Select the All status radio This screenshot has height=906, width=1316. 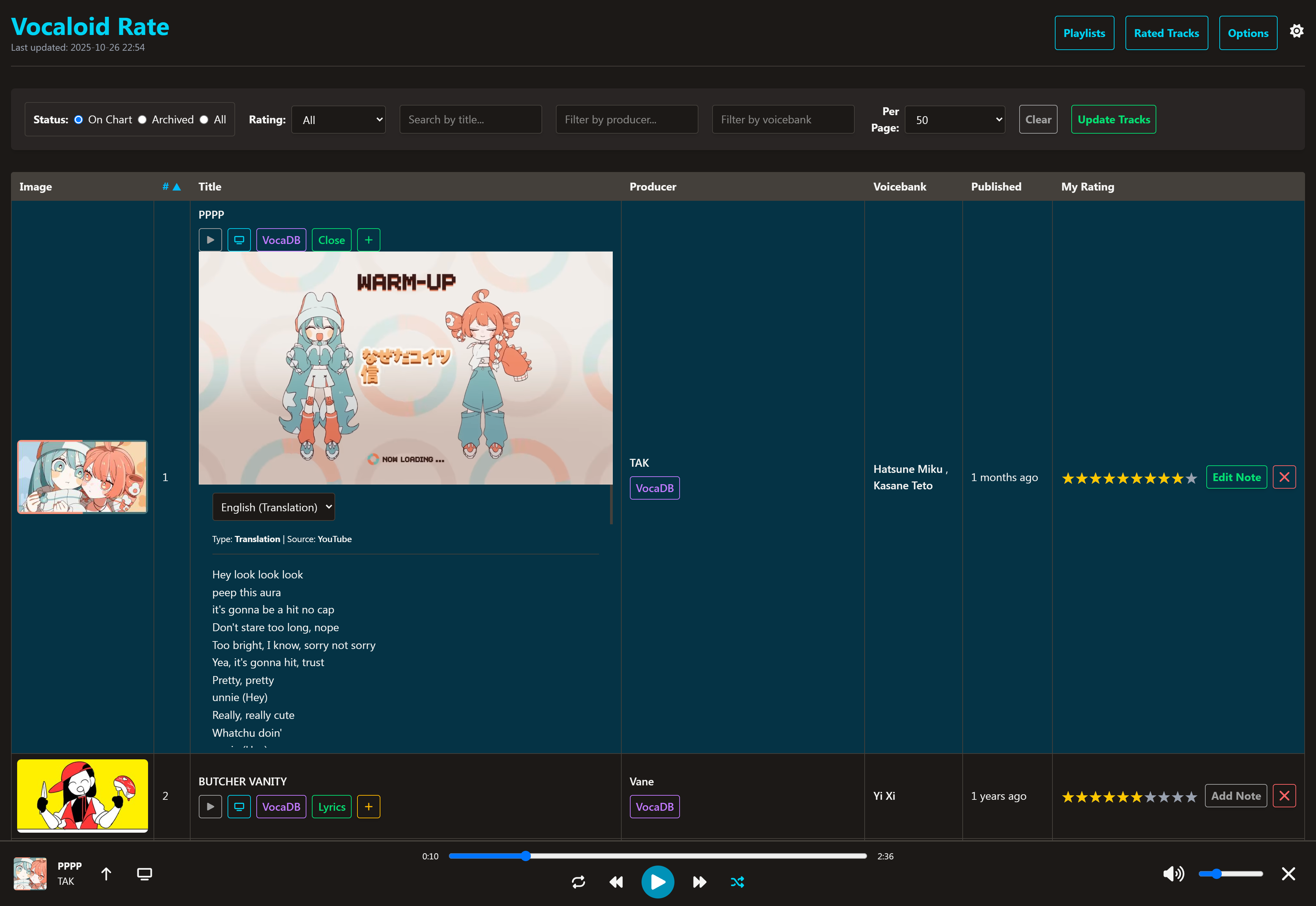coord(204,119)
